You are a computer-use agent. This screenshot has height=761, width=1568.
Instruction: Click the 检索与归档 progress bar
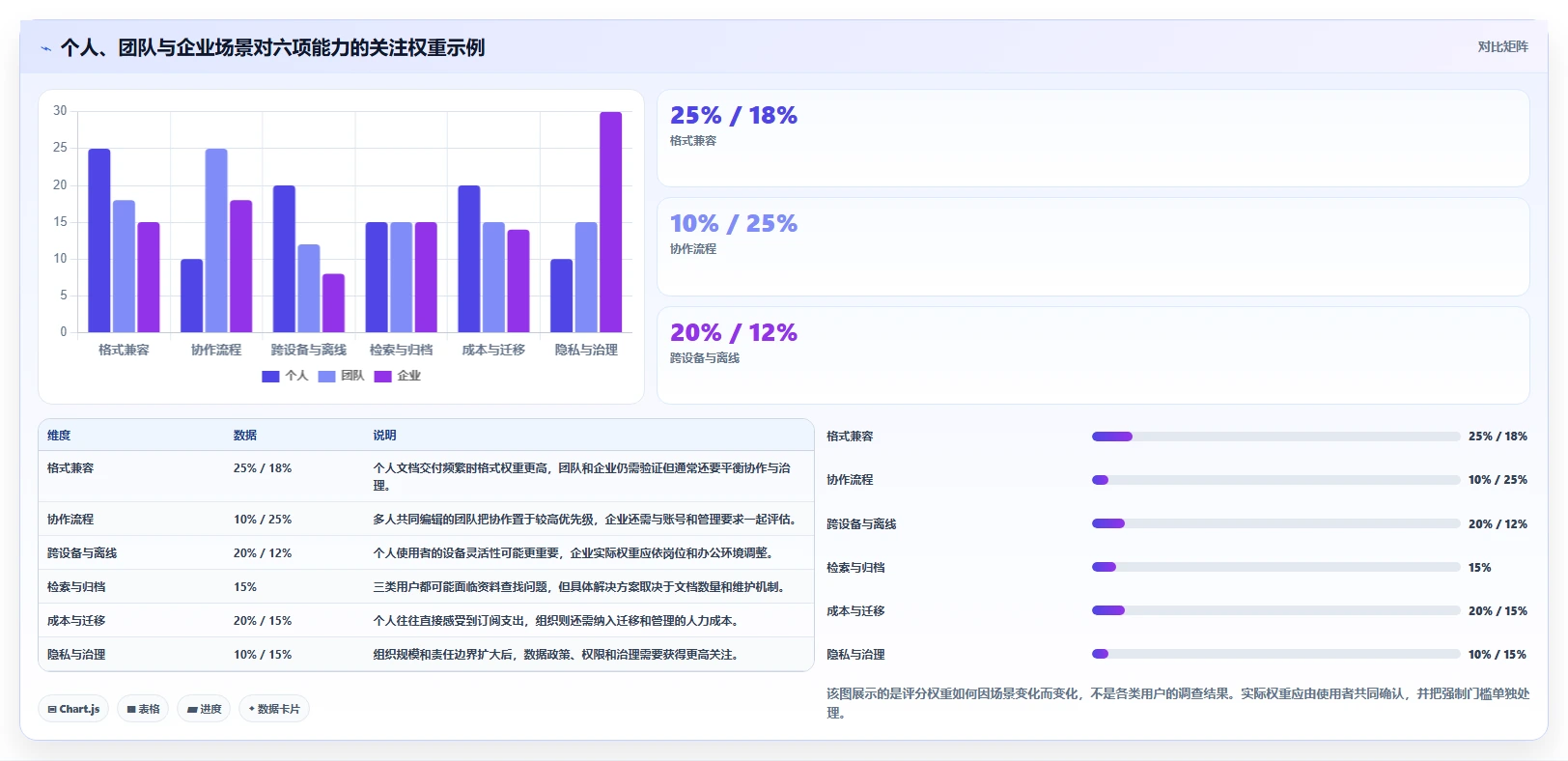point(1275,567)
